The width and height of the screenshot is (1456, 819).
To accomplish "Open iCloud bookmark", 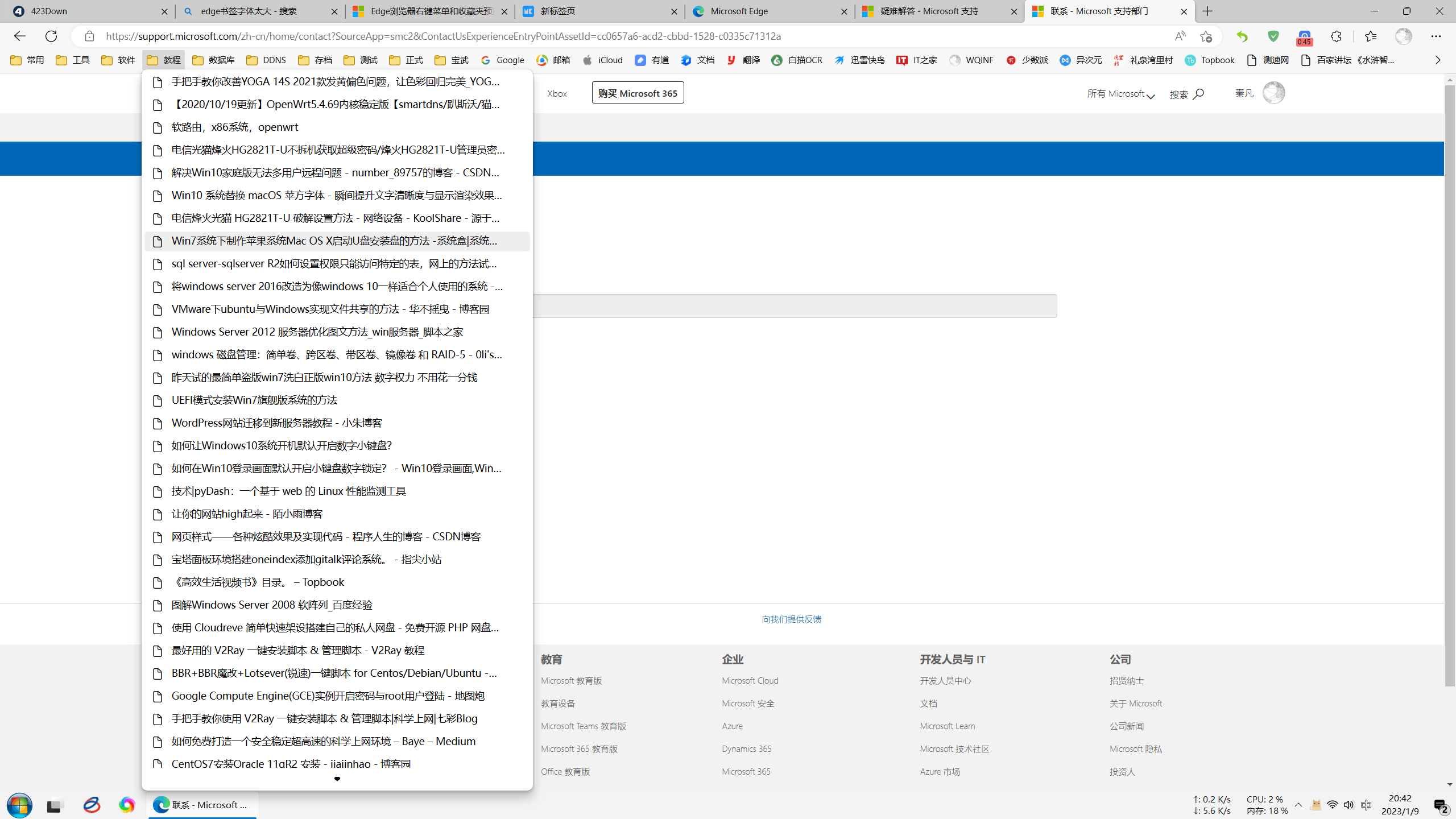I will [602, 60].
